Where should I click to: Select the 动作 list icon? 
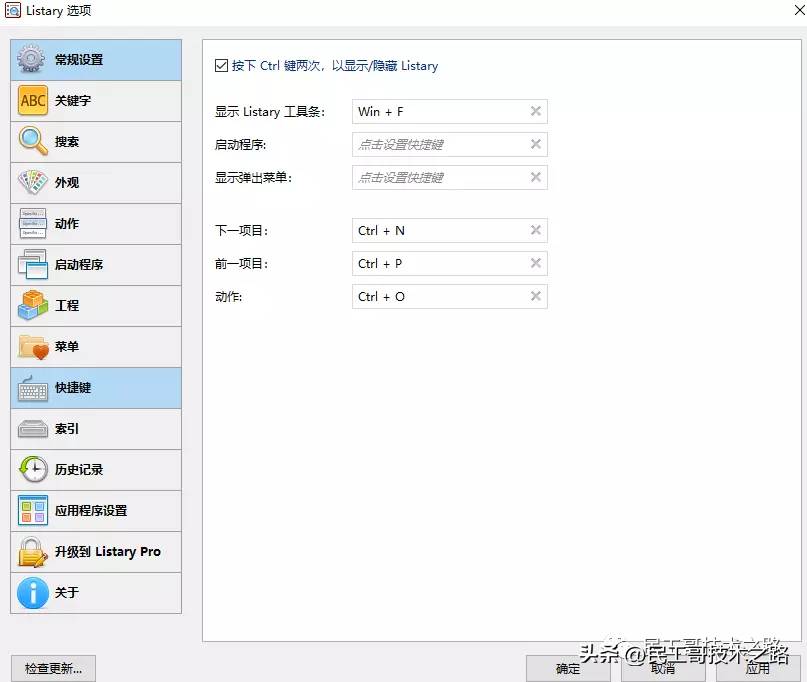(x=33, y=223)
